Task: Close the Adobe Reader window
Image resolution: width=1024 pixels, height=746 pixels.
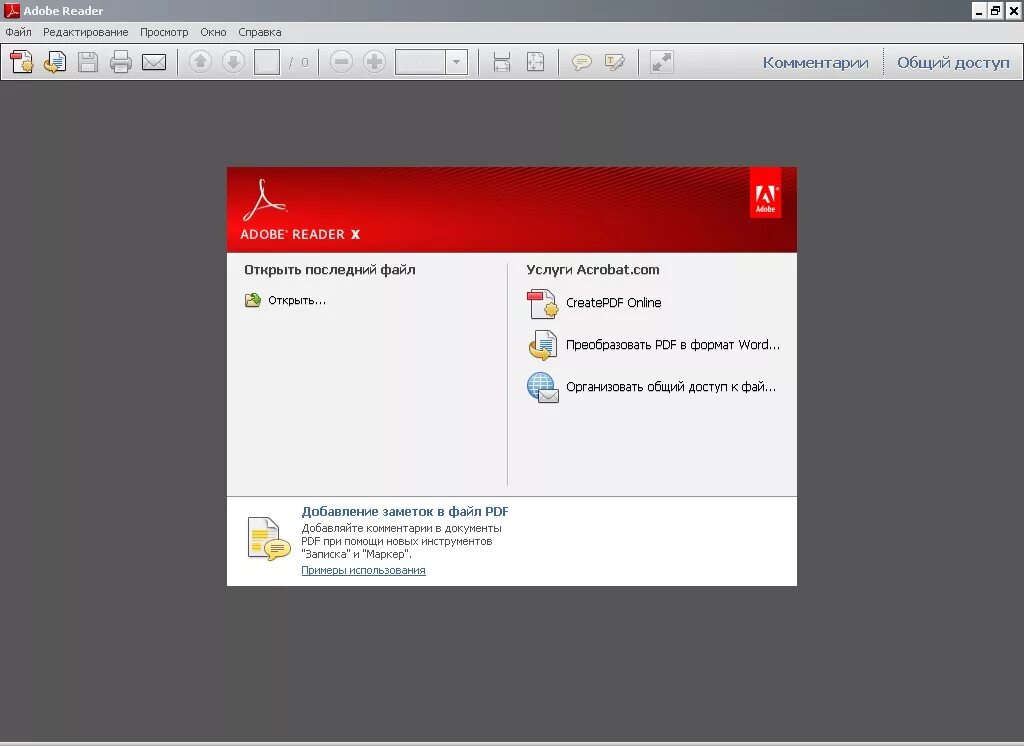Action: pos(1013,10)
